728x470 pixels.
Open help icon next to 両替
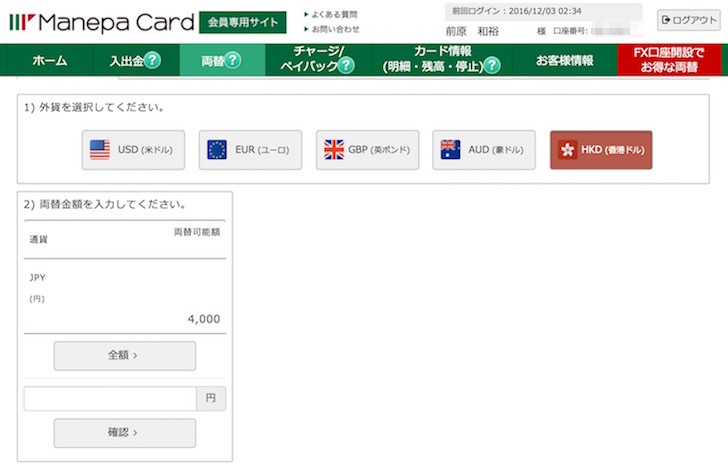233,60
